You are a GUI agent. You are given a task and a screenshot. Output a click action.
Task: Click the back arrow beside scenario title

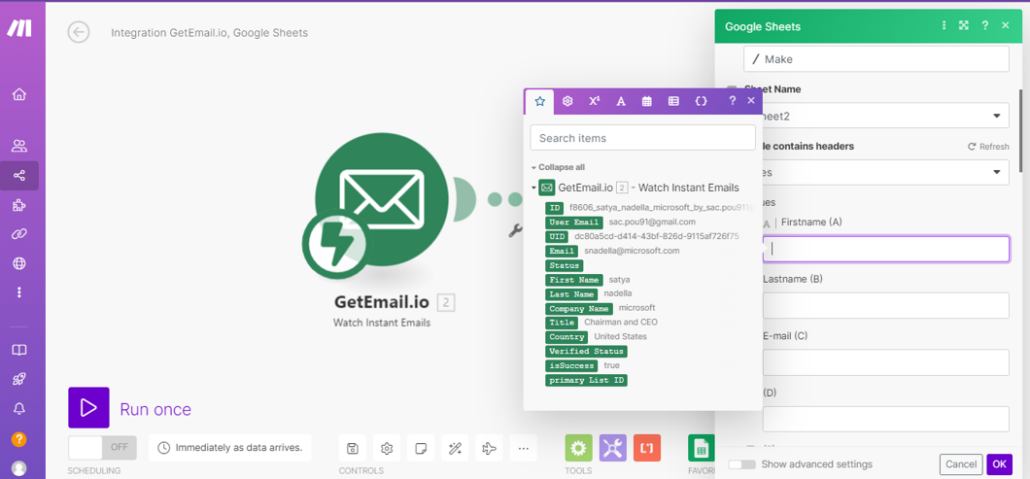coord(78,32)
